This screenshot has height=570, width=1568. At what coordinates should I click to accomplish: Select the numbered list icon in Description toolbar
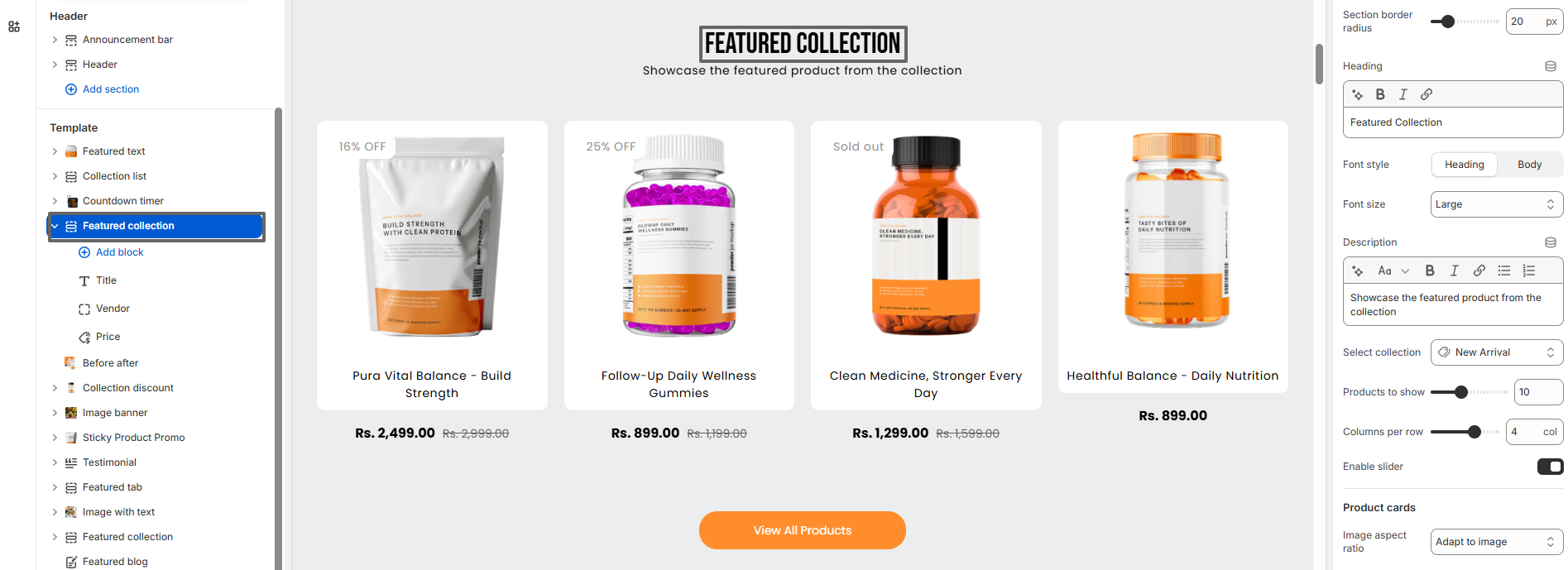coord(1528,271)
